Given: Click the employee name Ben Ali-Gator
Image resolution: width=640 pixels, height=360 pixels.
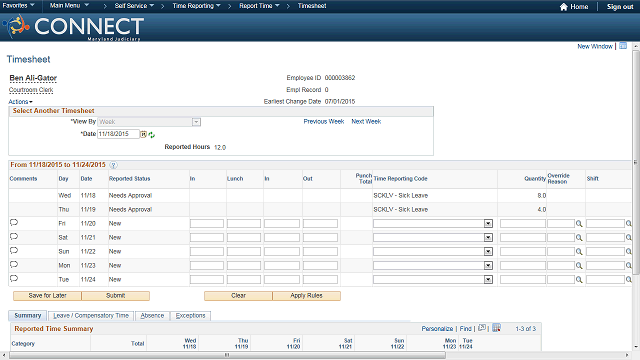Looking at the screenshot, I should [33, 78].
